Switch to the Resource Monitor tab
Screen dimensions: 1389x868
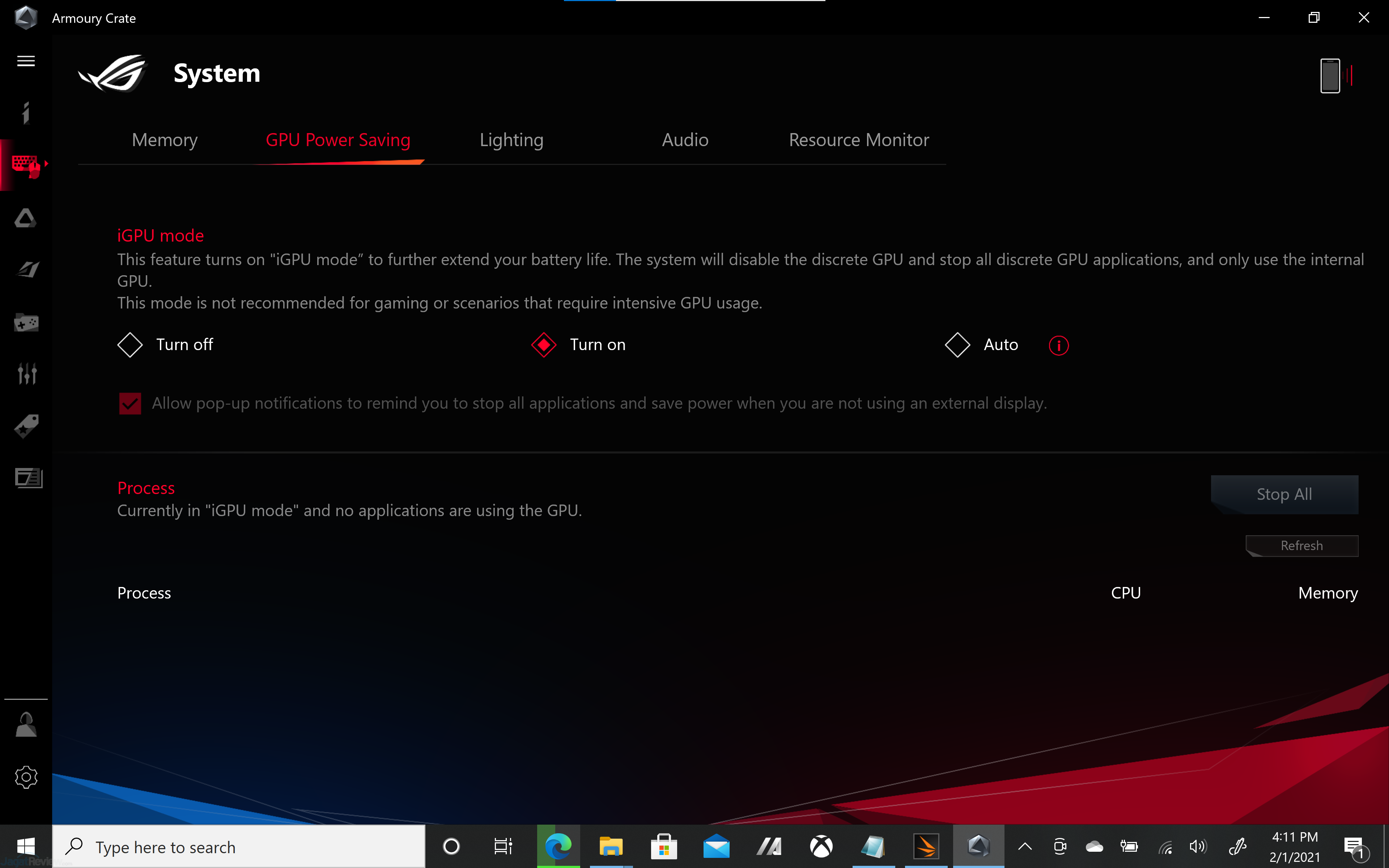[x=859, y=140]
